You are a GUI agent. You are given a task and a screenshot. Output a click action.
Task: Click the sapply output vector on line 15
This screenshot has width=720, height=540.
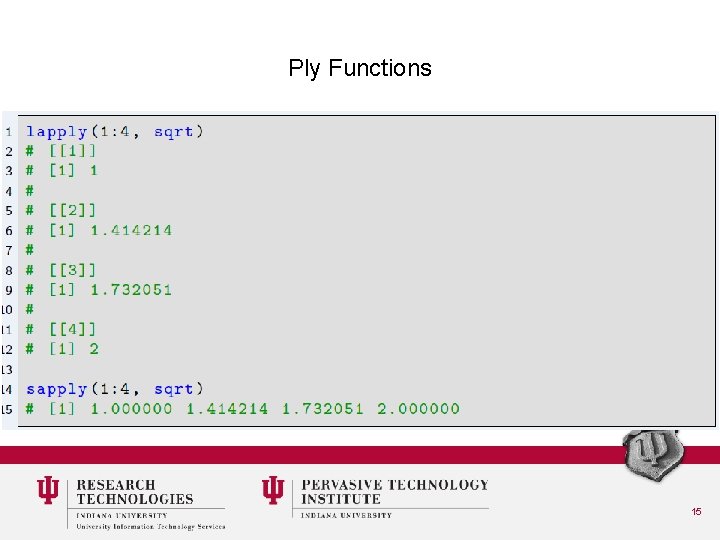pos(242,409)
